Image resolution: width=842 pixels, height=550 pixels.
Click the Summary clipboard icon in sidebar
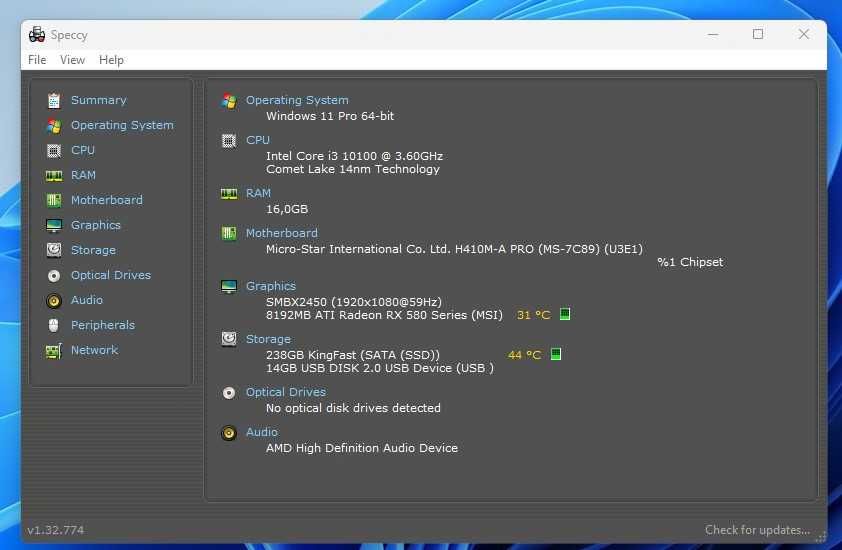coord(54,100)
